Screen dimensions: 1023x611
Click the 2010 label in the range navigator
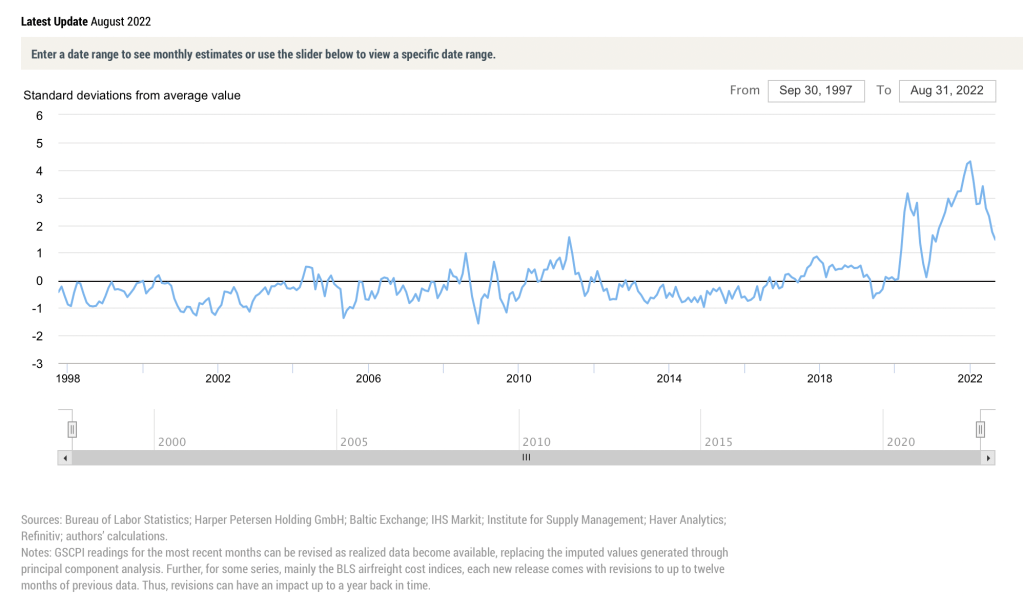pyautogui.click(x=536, y=442)
